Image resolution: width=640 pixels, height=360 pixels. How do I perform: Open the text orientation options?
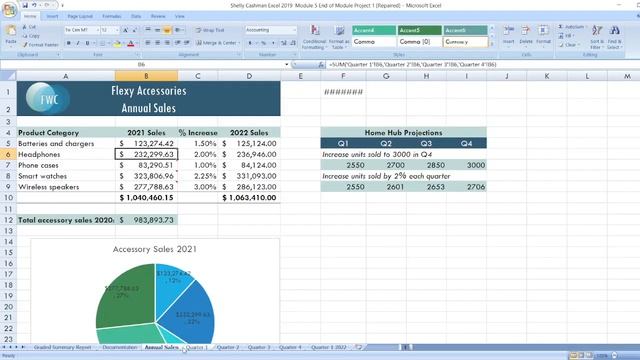pos(179,30)
